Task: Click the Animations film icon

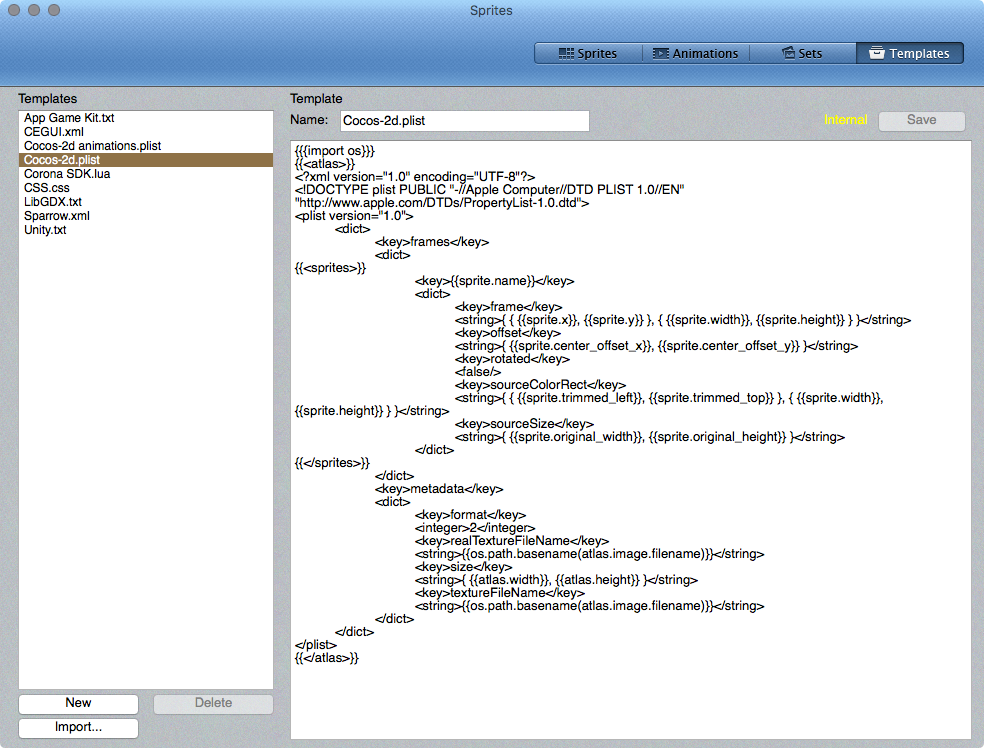Action: click(661, 53)
